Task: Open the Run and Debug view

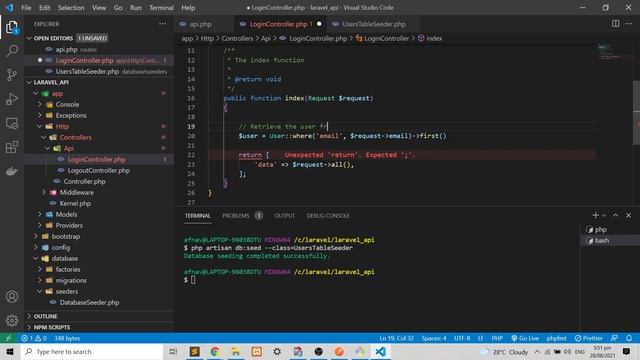Action: 12,99
